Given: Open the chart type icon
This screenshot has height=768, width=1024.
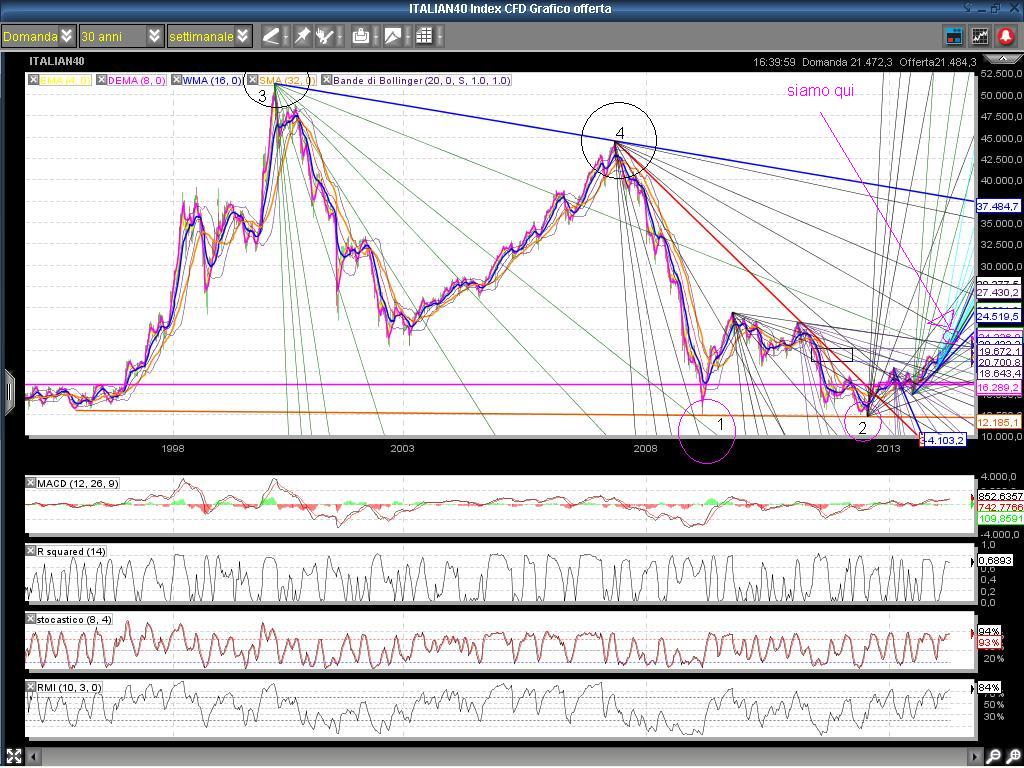Looking at the screenshot, I should [392, 37].
